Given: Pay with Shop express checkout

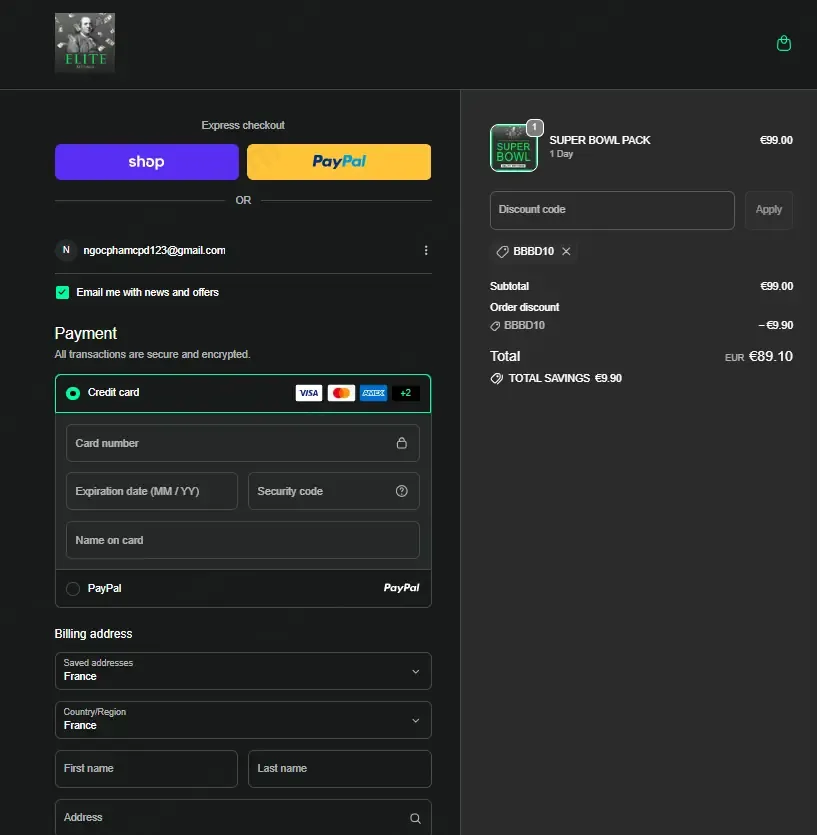Looking at the screenshot, I should (146, 162).
